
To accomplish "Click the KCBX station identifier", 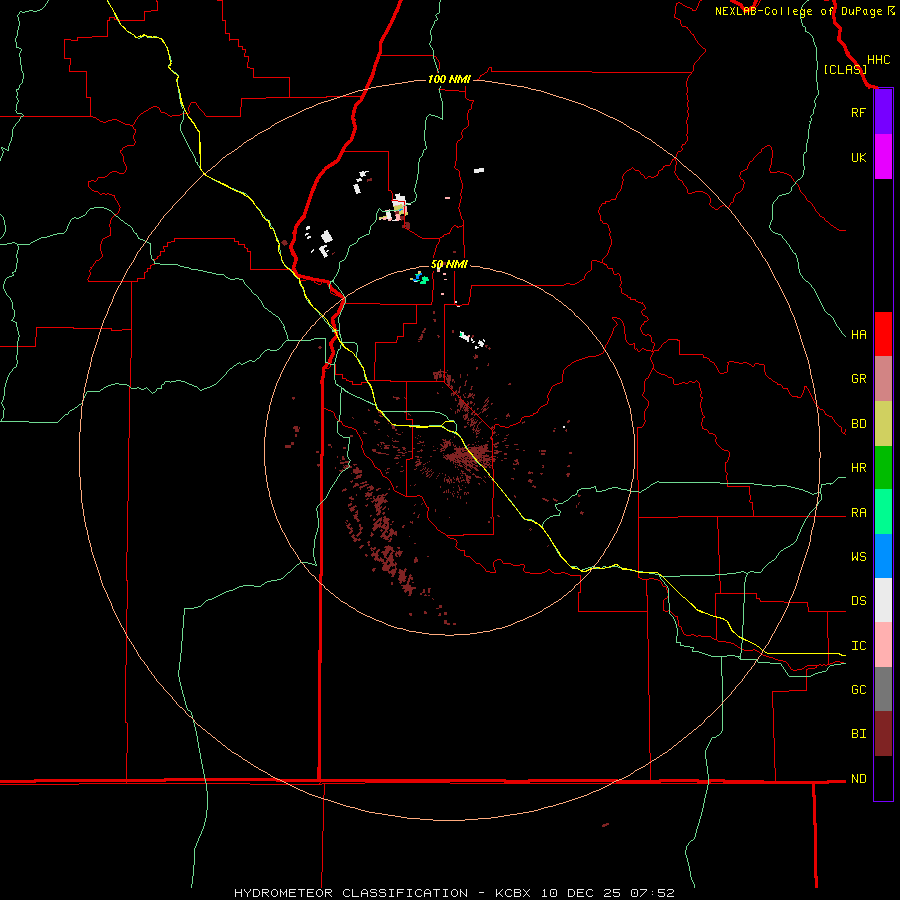I will pos(512,893).
